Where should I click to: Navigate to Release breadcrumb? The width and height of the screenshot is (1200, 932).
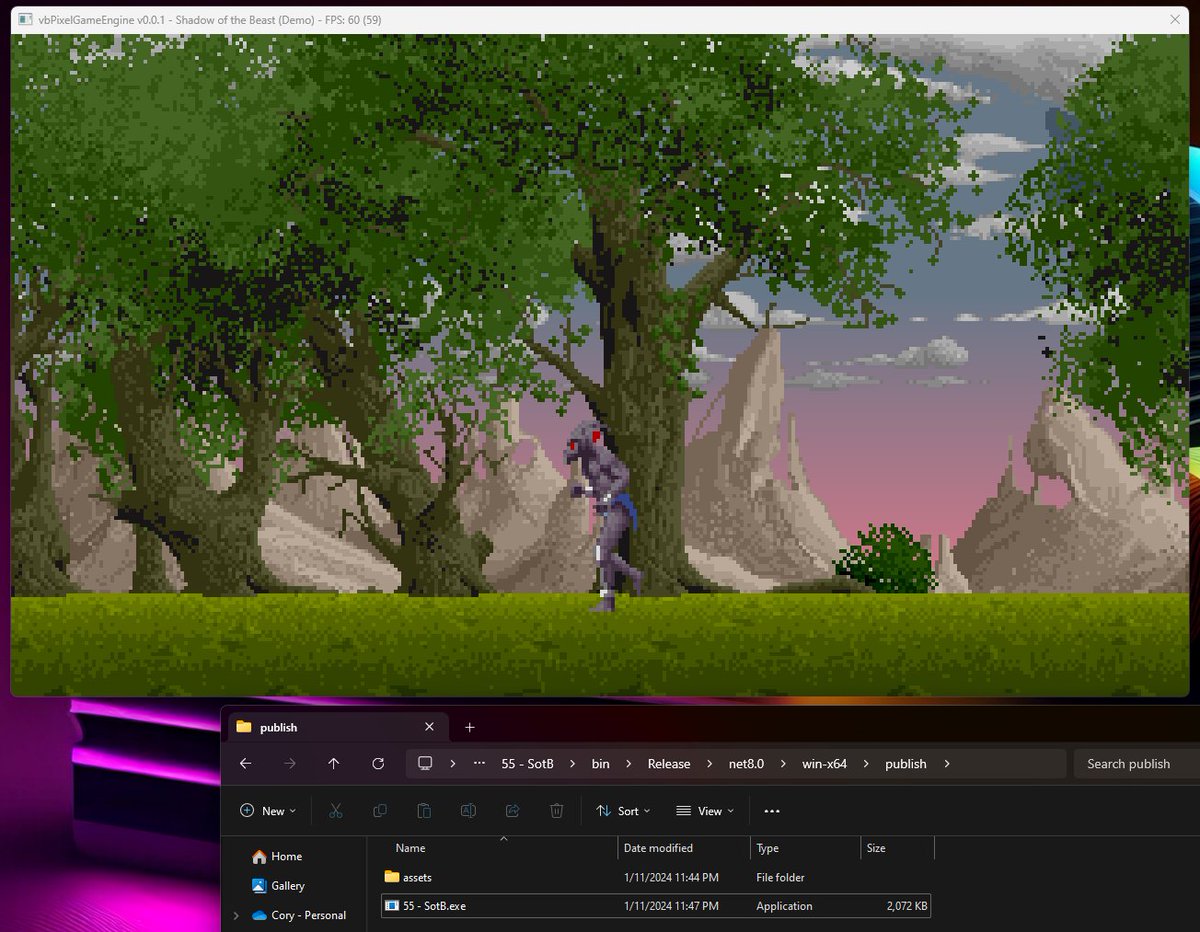click(x=669, y=764)
